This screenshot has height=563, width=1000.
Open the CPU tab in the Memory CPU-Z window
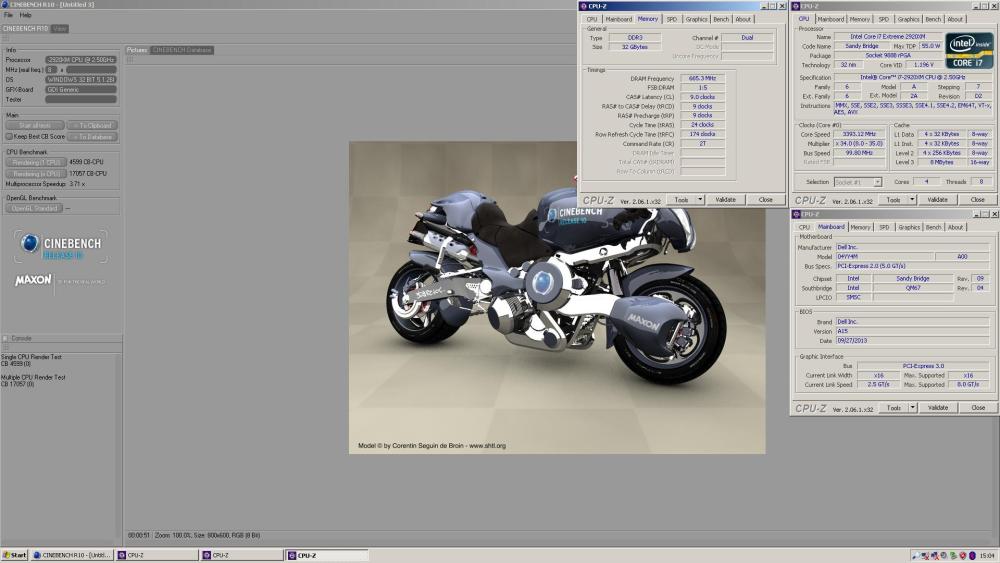click(x=592, y=19)
